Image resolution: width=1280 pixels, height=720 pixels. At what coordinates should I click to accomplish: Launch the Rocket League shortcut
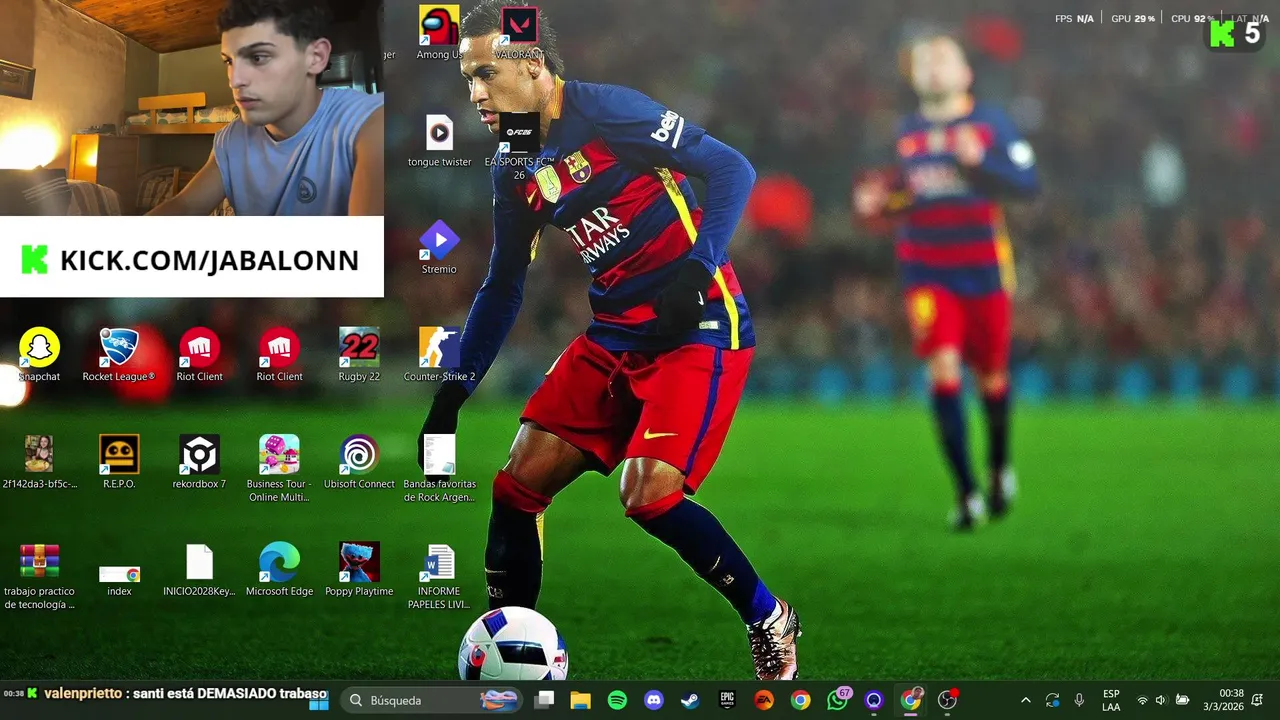(119, 355)
